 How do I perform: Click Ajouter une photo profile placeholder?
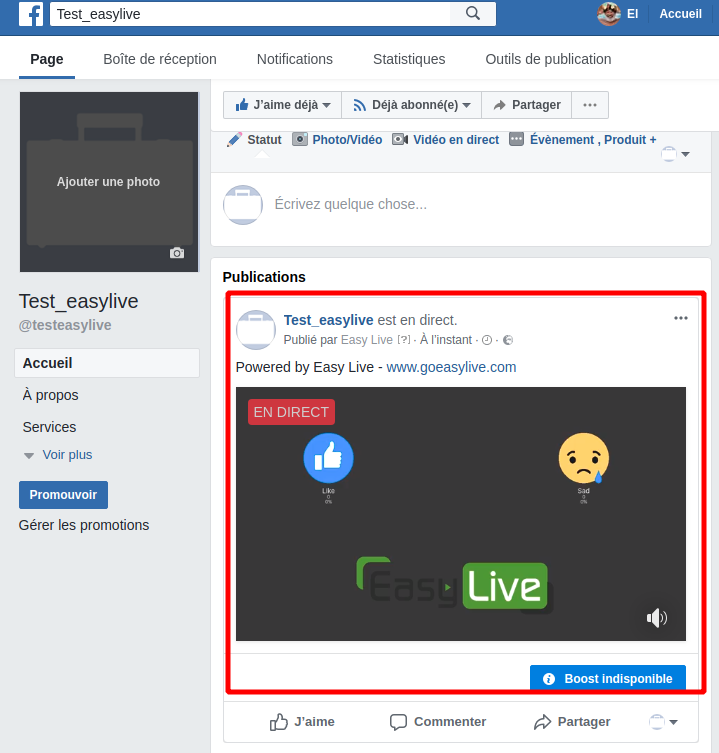coord(109,182)
